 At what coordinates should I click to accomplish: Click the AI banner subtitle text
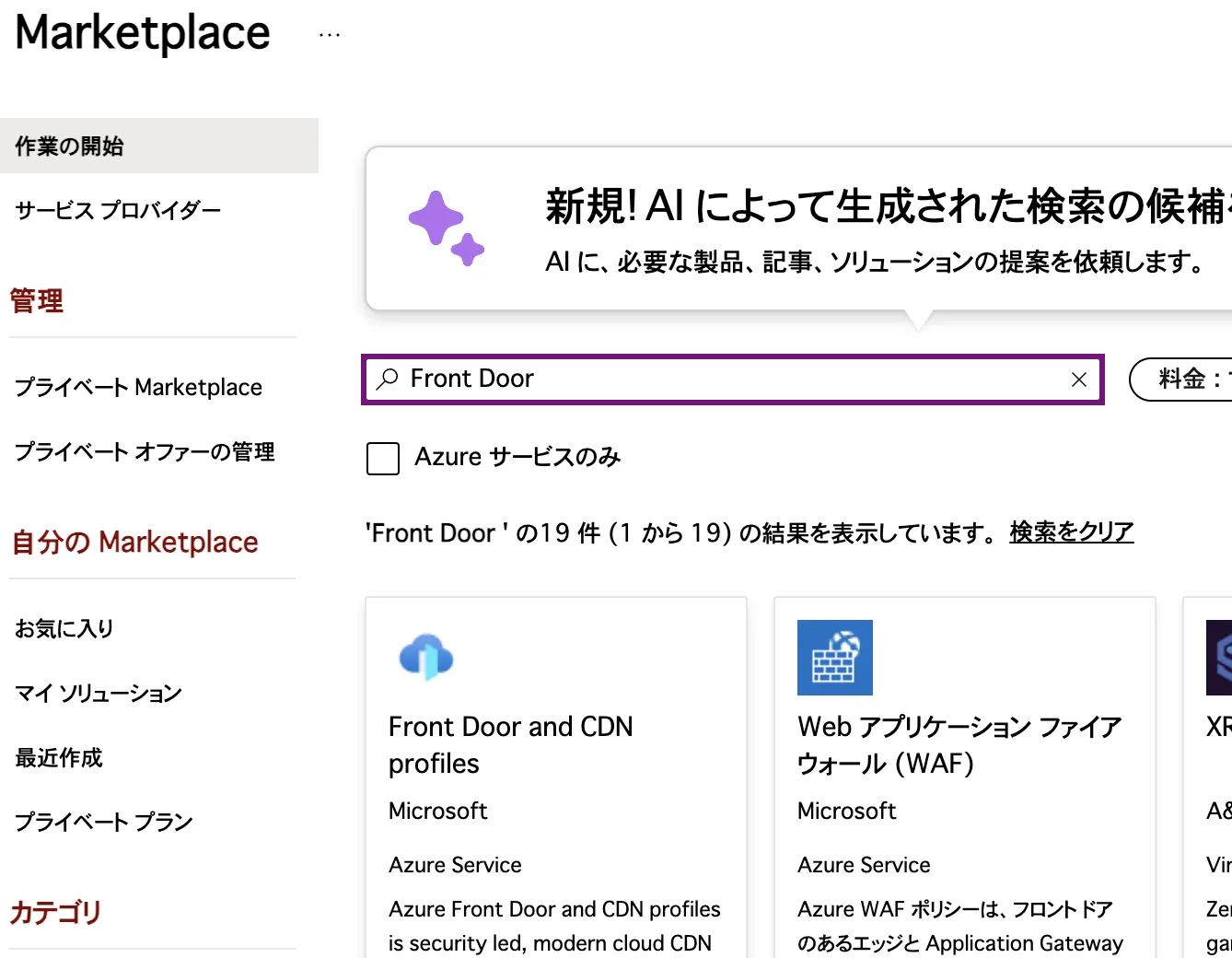876,263
